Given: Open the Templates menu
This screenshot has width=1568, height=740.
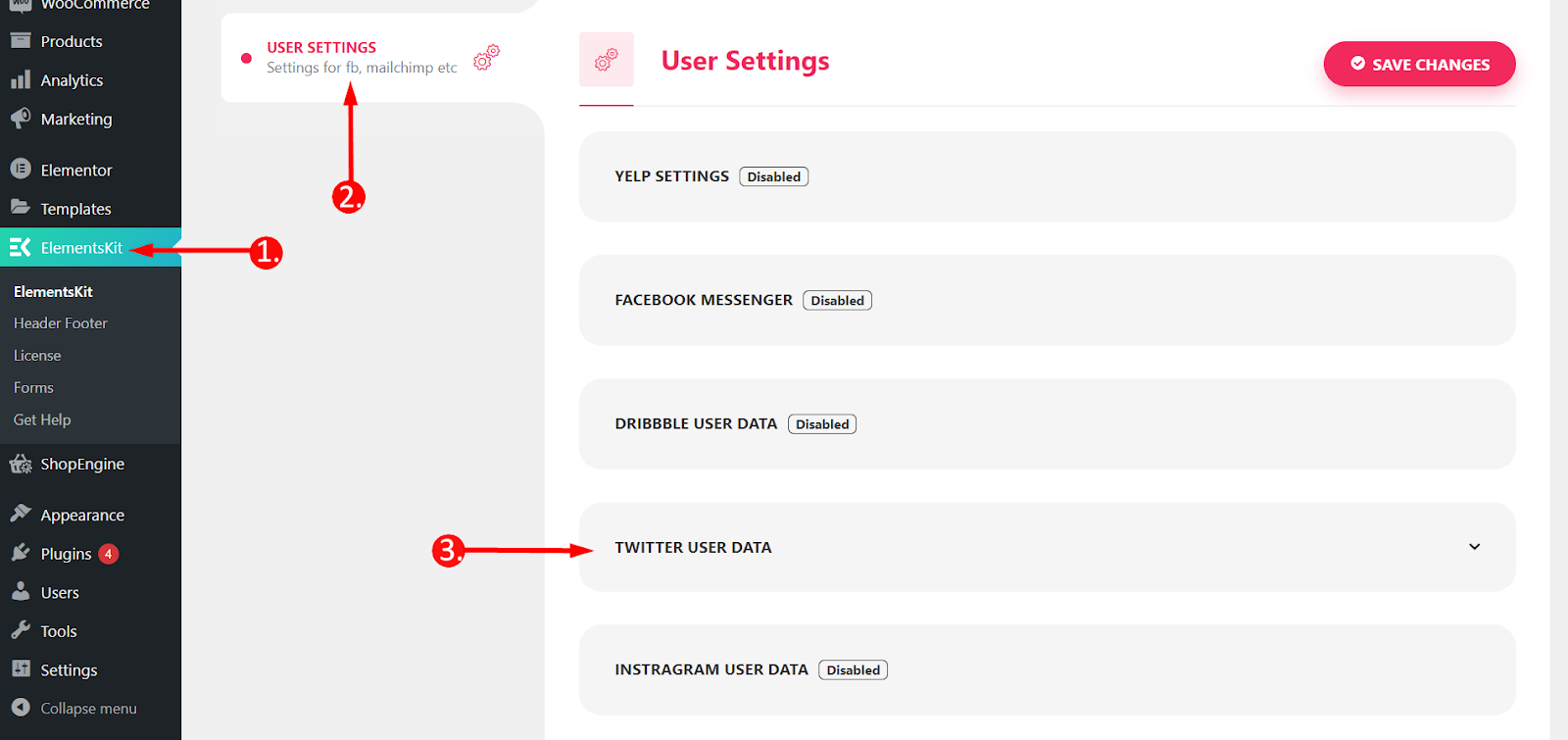Looking at the screenshot, I should (x=90, y=209).
